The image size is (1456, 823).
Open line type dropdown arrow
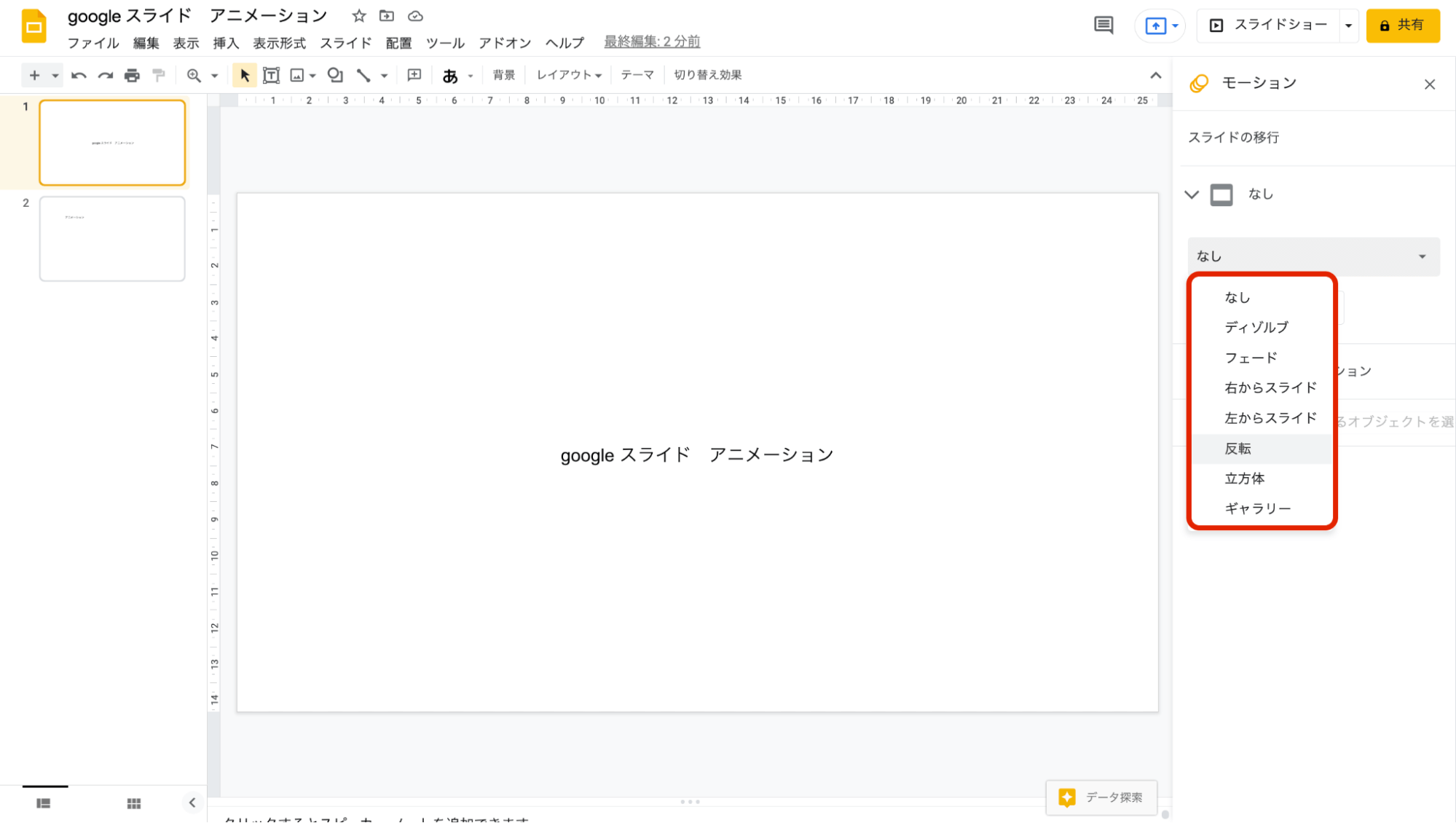click(x=384, y=76)
